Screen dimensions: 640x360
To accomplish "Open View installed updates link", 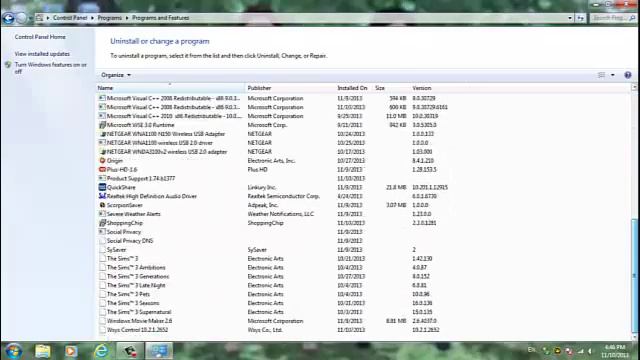I will [42, 54].
